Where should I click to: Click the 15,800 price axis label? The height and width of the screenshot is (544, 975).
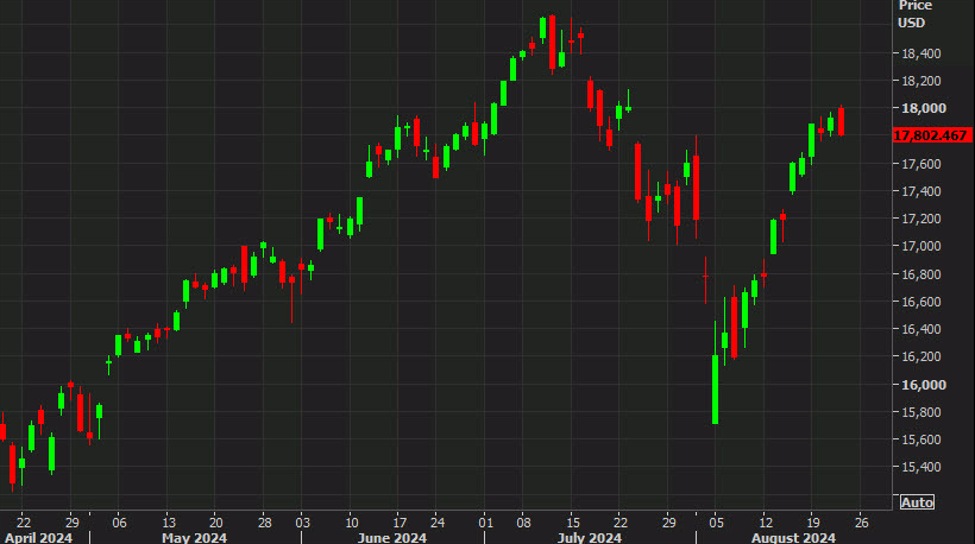pyautogui.click(x=921, y=412)
